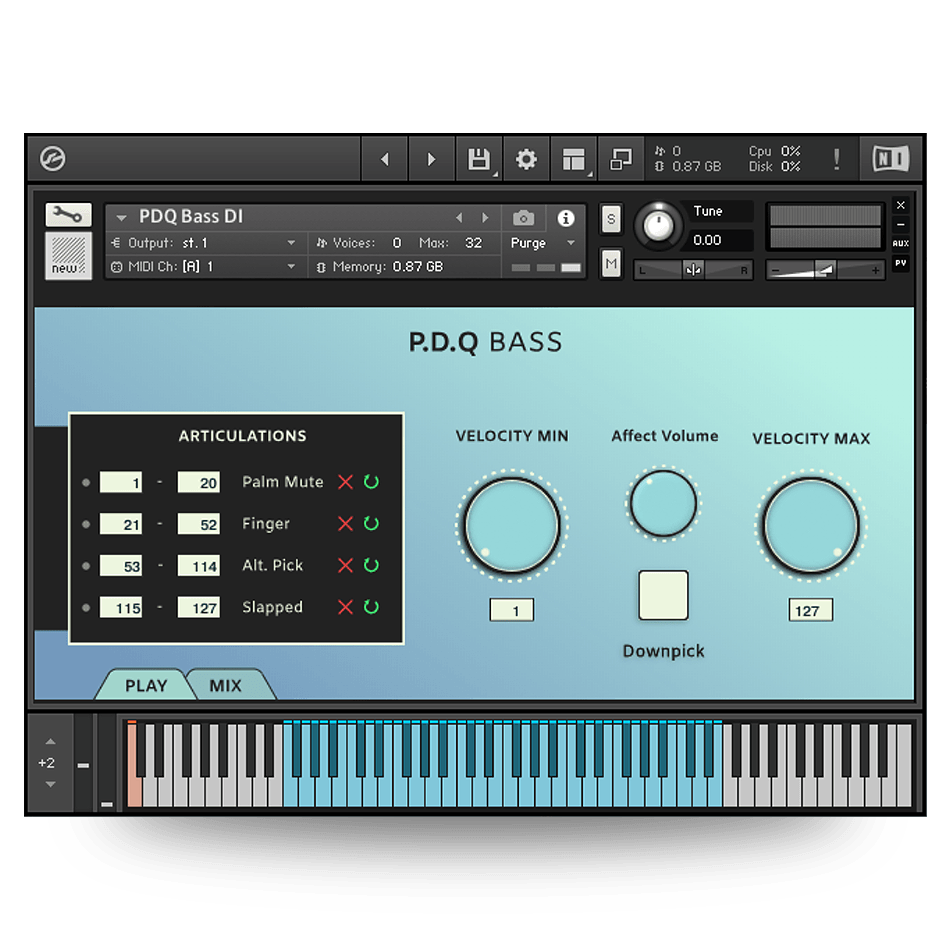950x950 pixels.
Task: Click the instrument 'new' thumbnail icon
Action: tap(68, 255)
